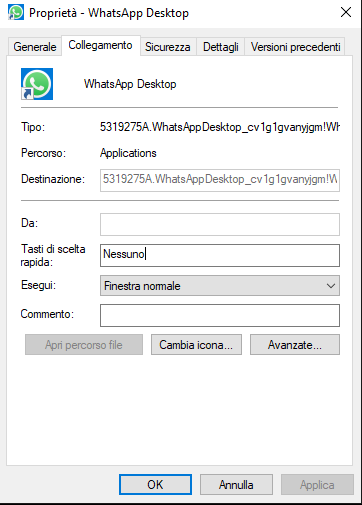This screenshot has height=505, width=362.
Task: Click into the Commento field
Action: point(220,315)
